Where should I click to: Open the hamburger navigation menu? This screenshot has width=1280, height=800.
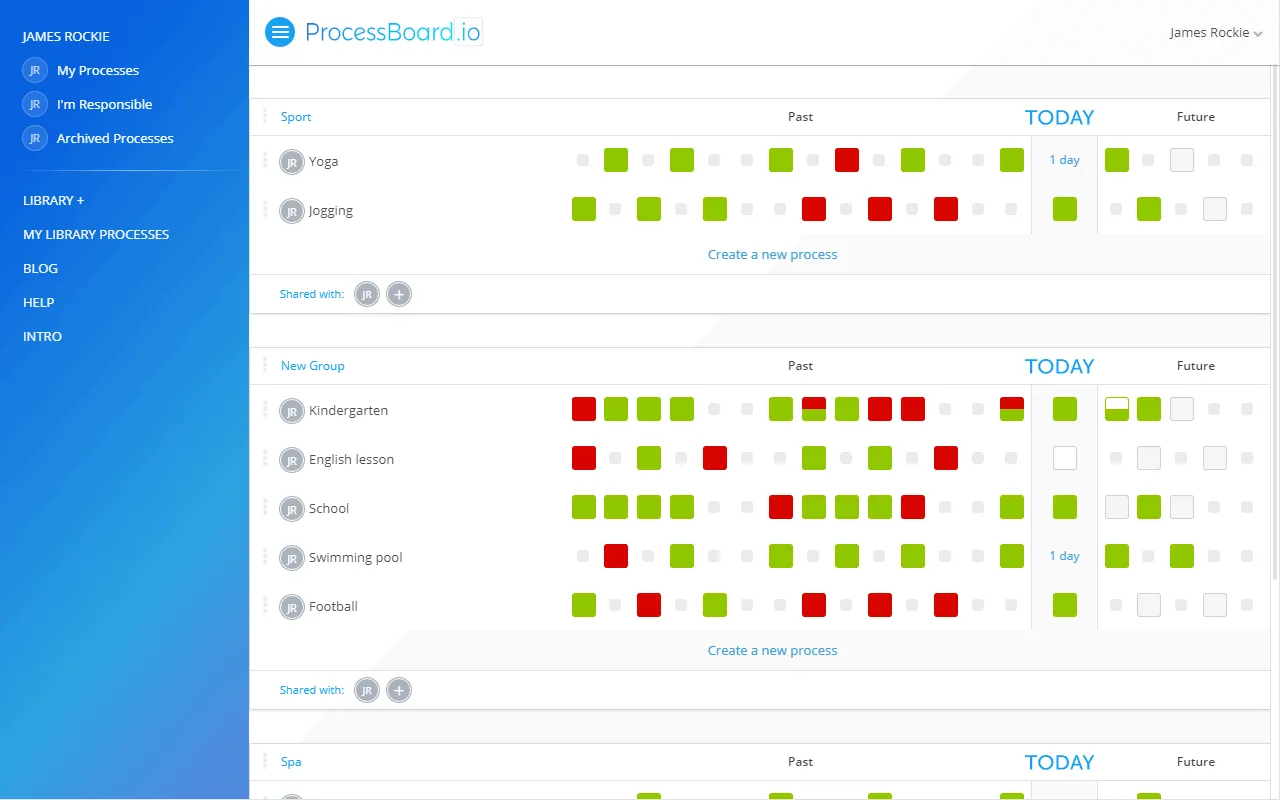point(280,31)
